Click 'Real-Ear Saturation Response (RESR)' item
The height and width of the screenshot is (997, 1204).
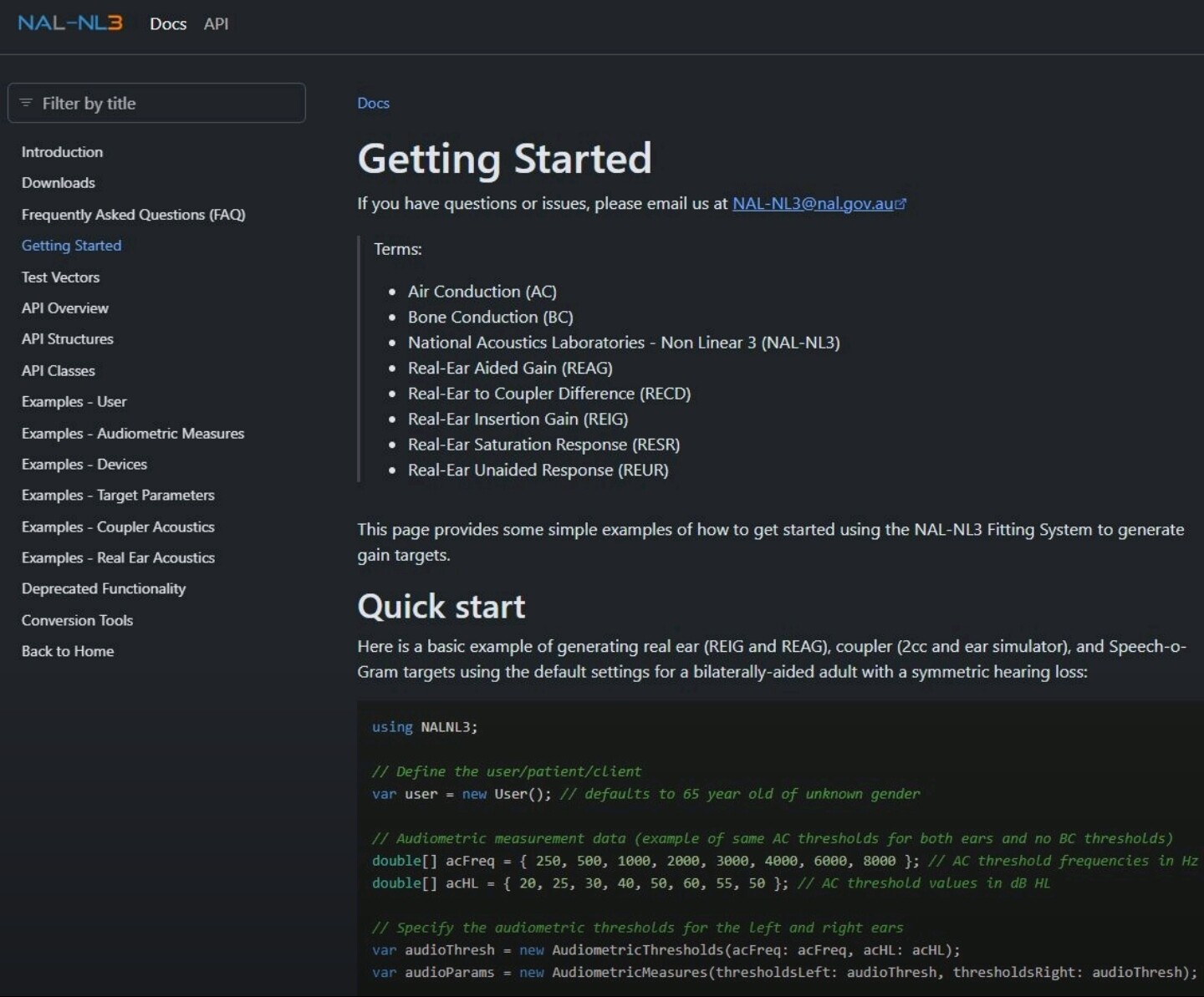point(544,445)
